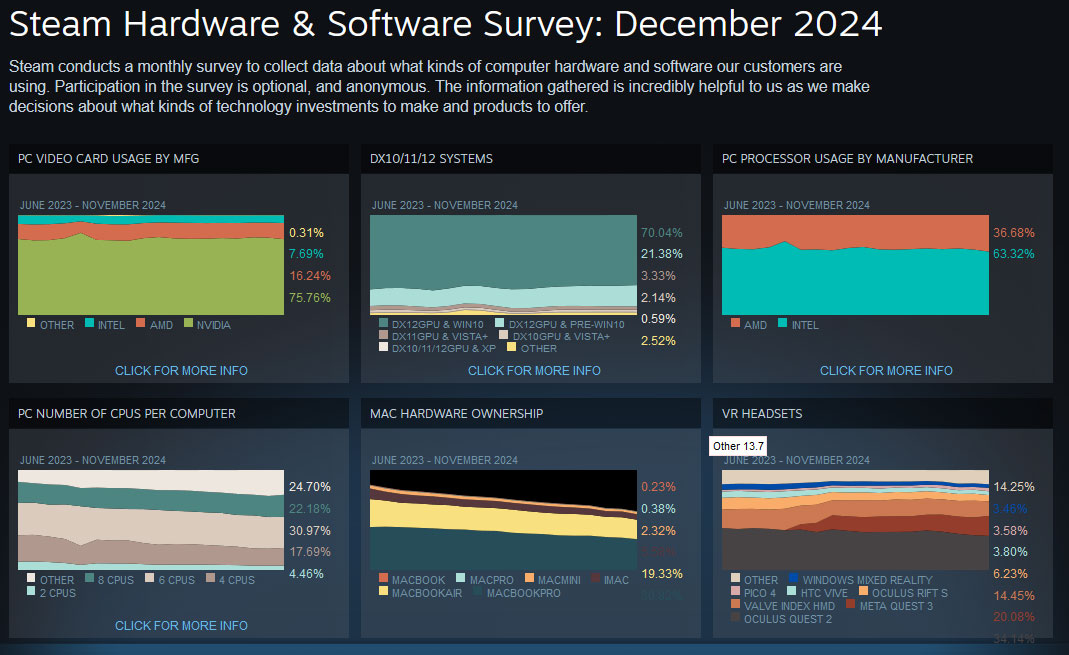Click the MACMINI legend swatch
Image resolution: width=1069 pixels, height=655 pixels.
[x=529, y=578]
